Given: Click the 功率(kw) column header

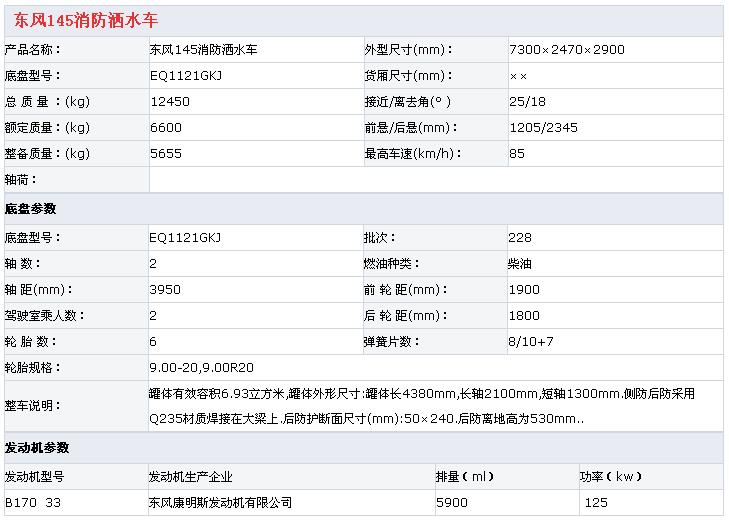Looking at the screenshot, I should tap(611, 477).
